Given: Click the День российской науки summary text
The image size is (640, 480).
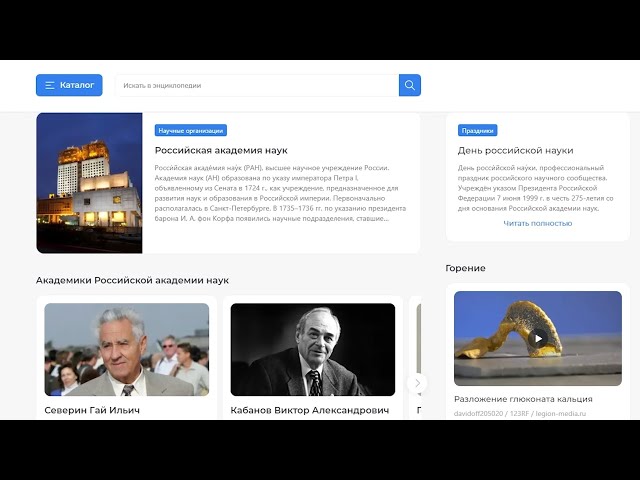Looking at the screenshot, I should coord(536,188).
